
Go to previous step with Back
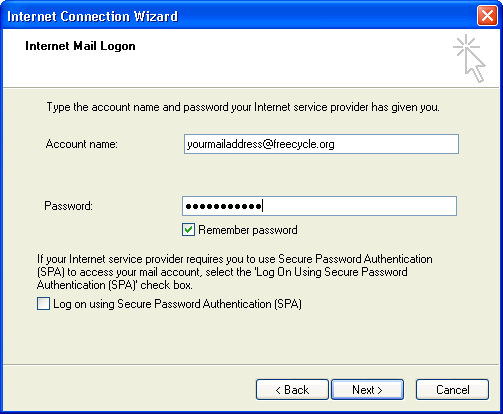tap(292, 389)
